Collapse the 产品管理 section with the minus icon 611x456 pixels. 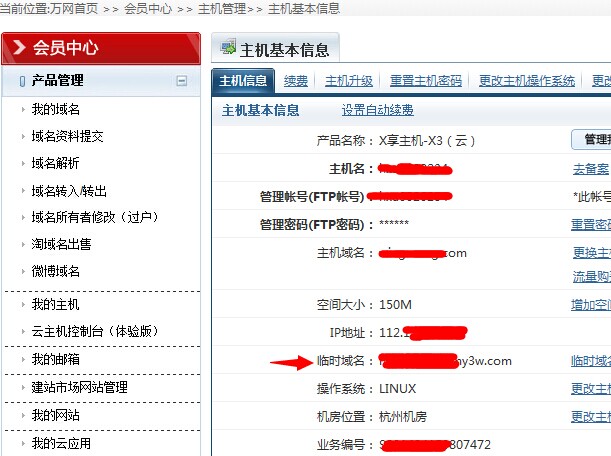pos(182,81)
